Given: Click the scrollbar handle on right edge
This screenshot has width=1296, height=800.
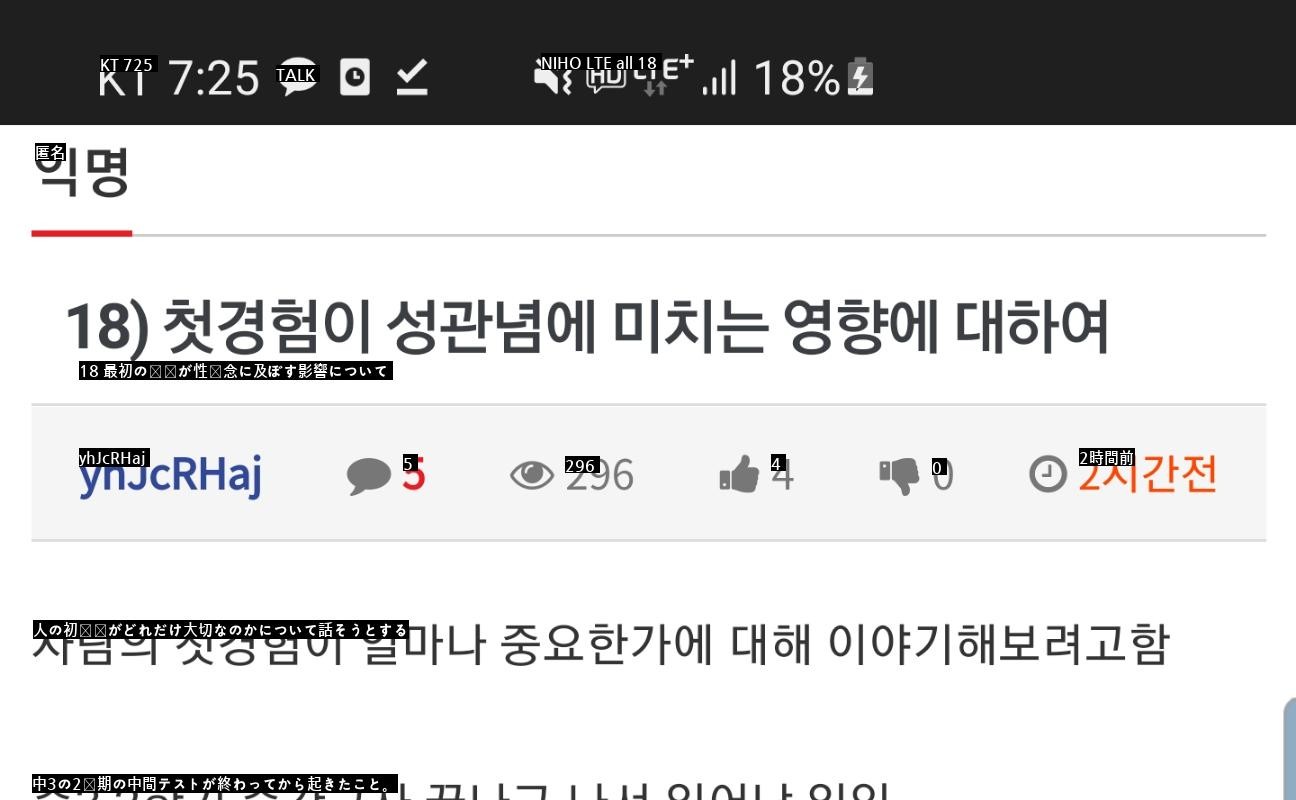Looking at the screenshot, I should coord(1290,748).
